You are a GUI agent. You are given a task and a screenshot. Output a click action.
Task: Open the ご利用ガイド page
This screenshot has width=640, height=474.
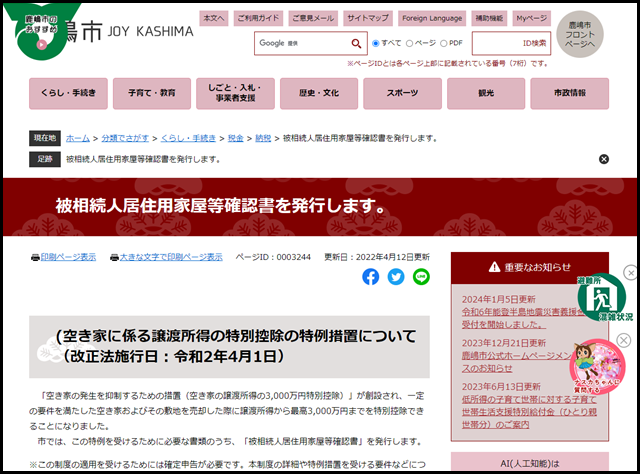click(x=258, y=18)
